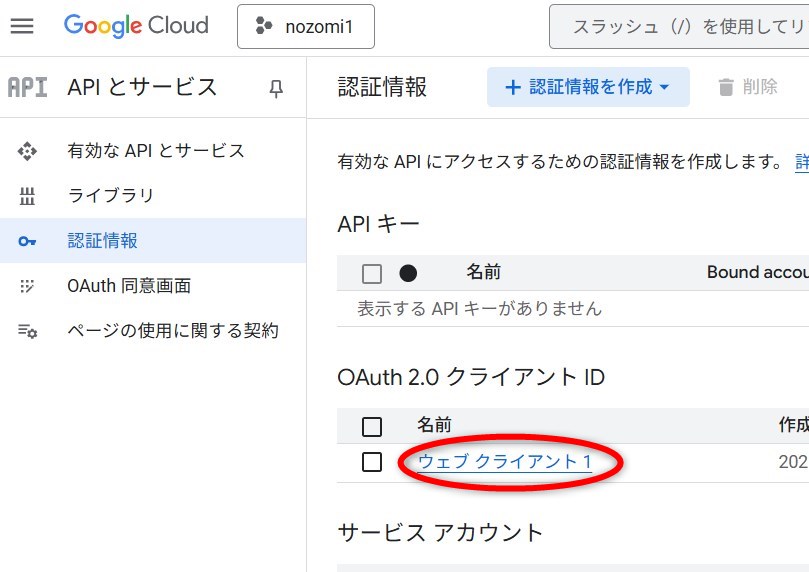Click the API logo in the sidebar header
This screenshot has height=572, width=809.
coord(27,87)
